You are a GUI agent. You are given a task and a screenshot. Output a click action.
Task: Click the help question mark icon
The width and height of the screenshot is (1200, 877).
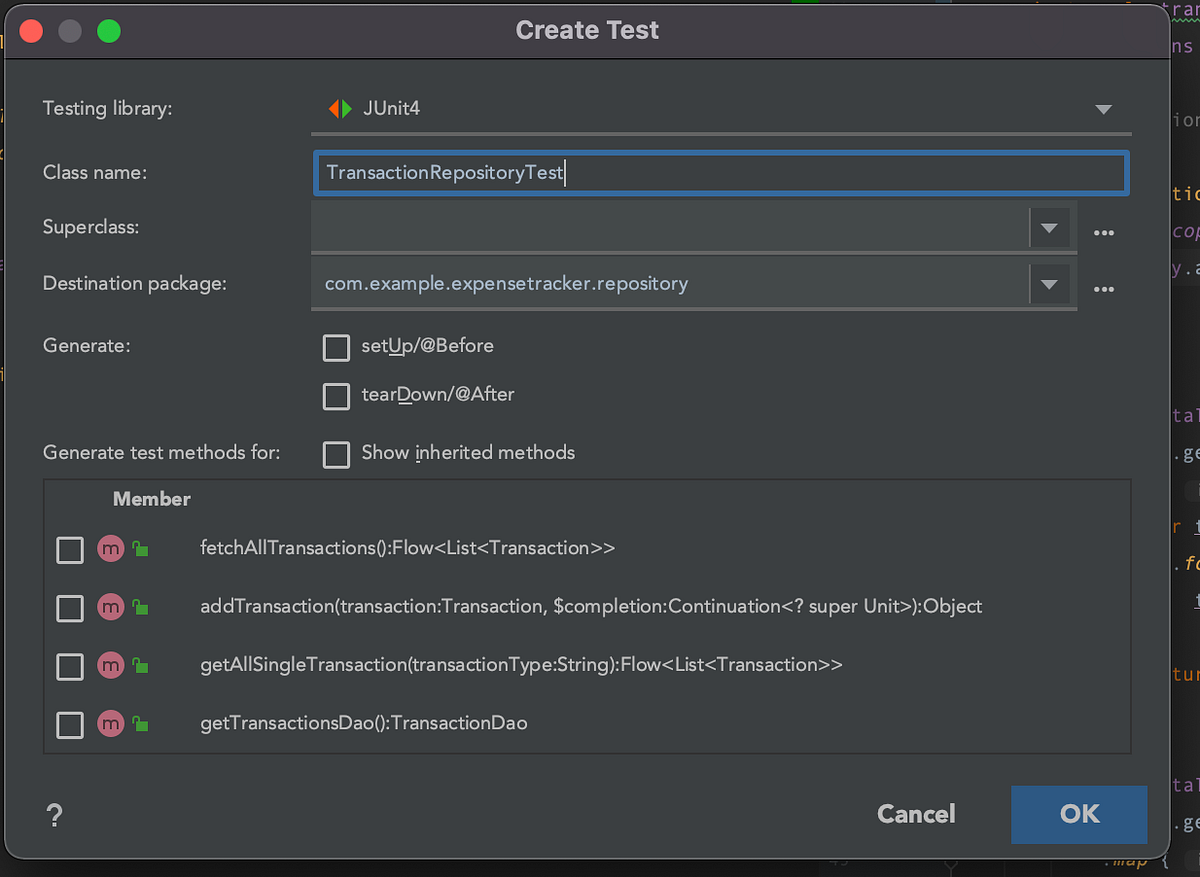click(55, 815)
